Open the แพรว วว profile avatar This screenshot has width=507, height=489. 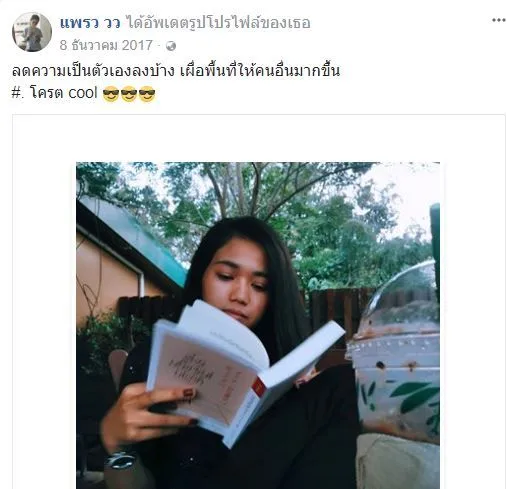32,32
